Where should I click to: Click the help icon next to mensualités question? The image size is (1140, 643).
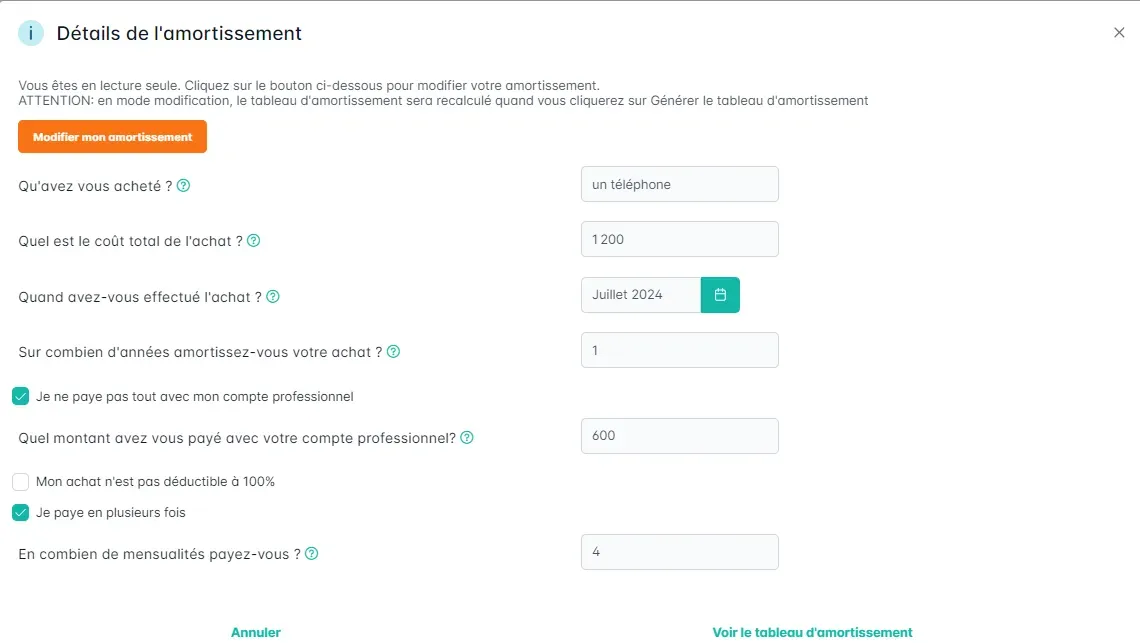(312, 554)
